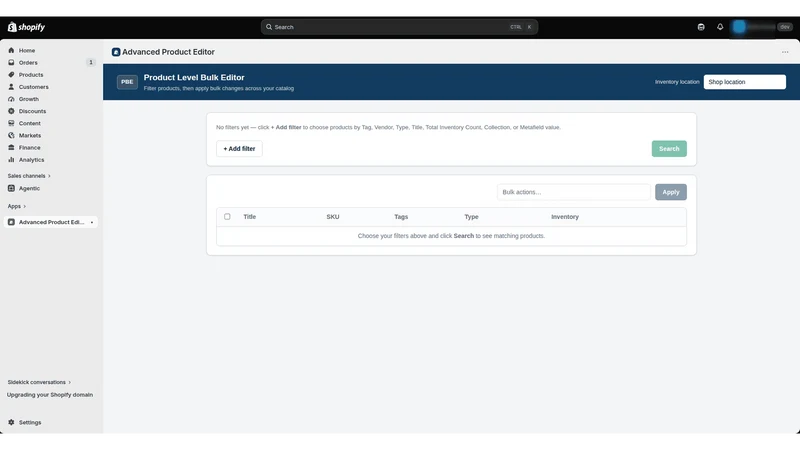Click the pin dot beside Advanced Product Editor

92,222
